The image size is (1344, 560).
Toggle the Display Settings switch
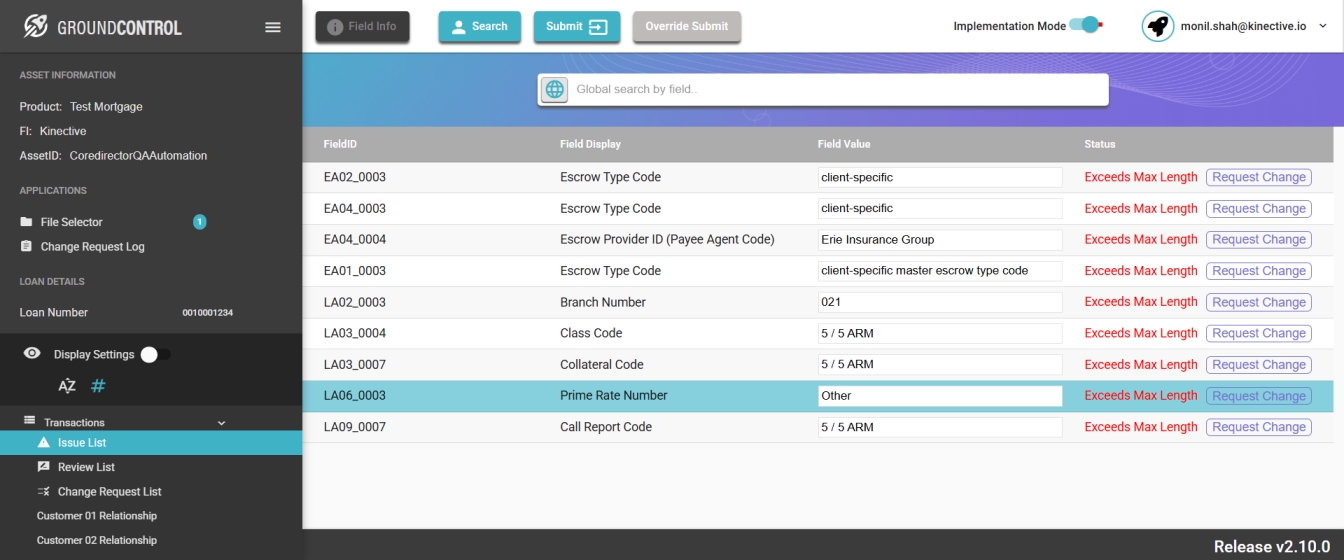coord(155,354)
